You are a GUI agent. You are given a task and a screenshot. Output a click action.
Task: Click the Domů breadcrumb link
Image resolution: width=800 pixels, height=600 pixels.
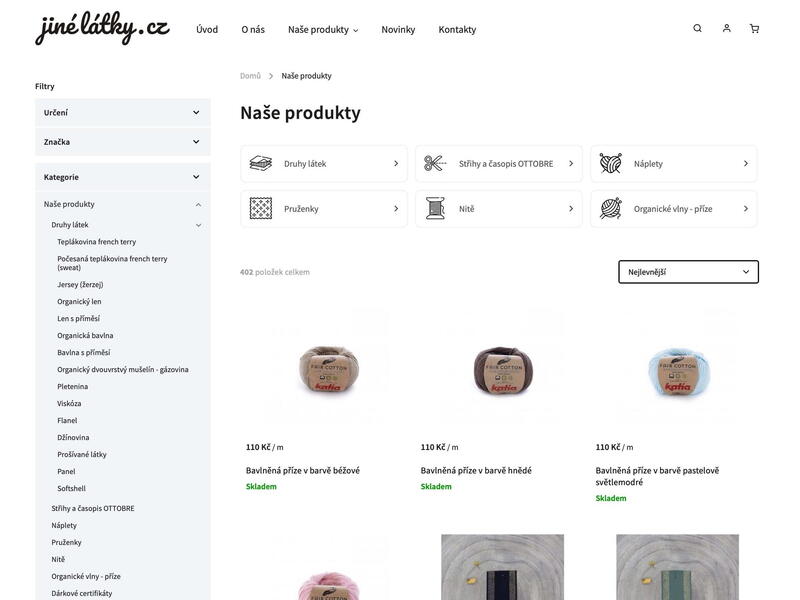pyautogui.click(x=250, y=76)
